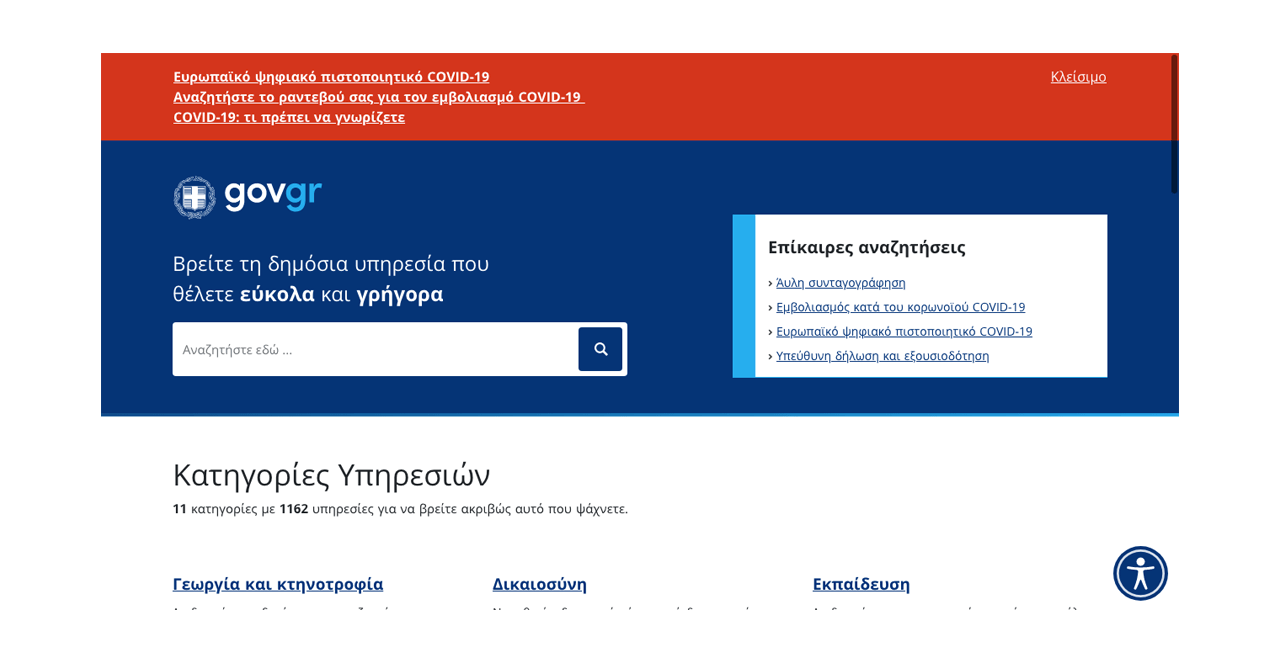Image resolution: width=1280 pixels, height=662 pixels.
Task: Open the 'Γεωργία και κτηνοτροφία' category
Action: pos(278,584)
